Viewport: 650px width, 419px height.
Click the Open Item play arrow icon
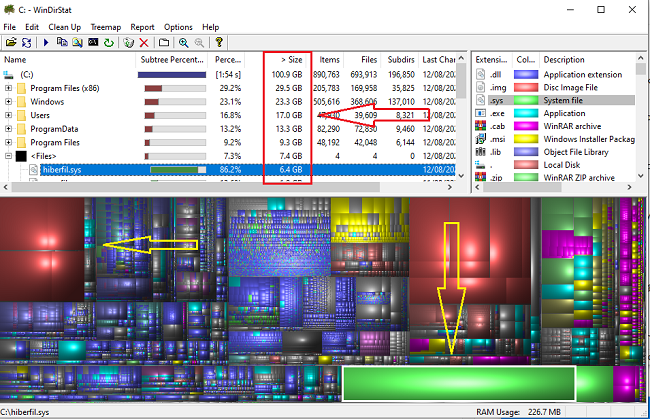pyautogui.click(x=46, y=42)
